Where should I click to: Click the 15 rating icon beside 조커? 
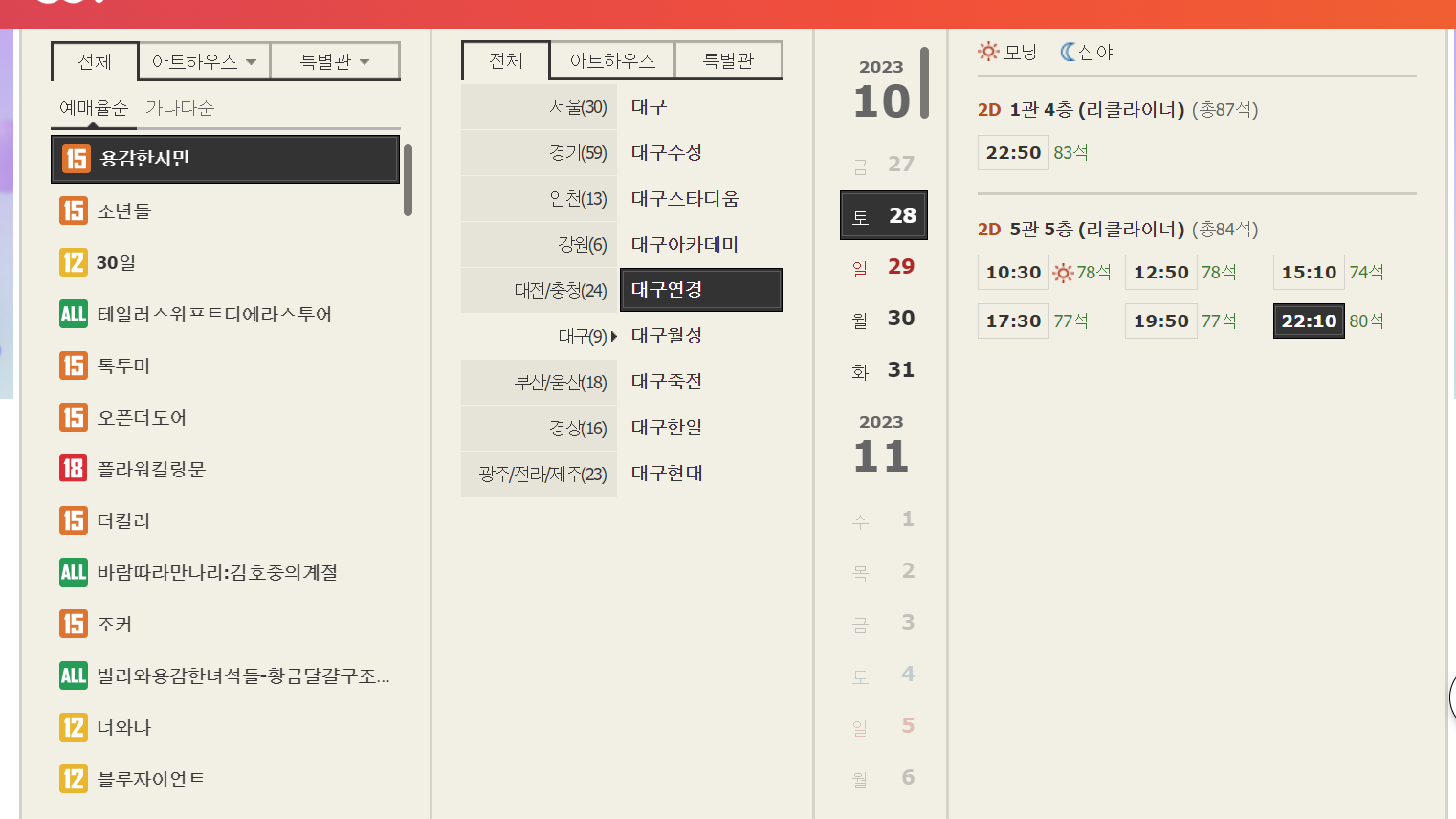[x=74, y=624]
